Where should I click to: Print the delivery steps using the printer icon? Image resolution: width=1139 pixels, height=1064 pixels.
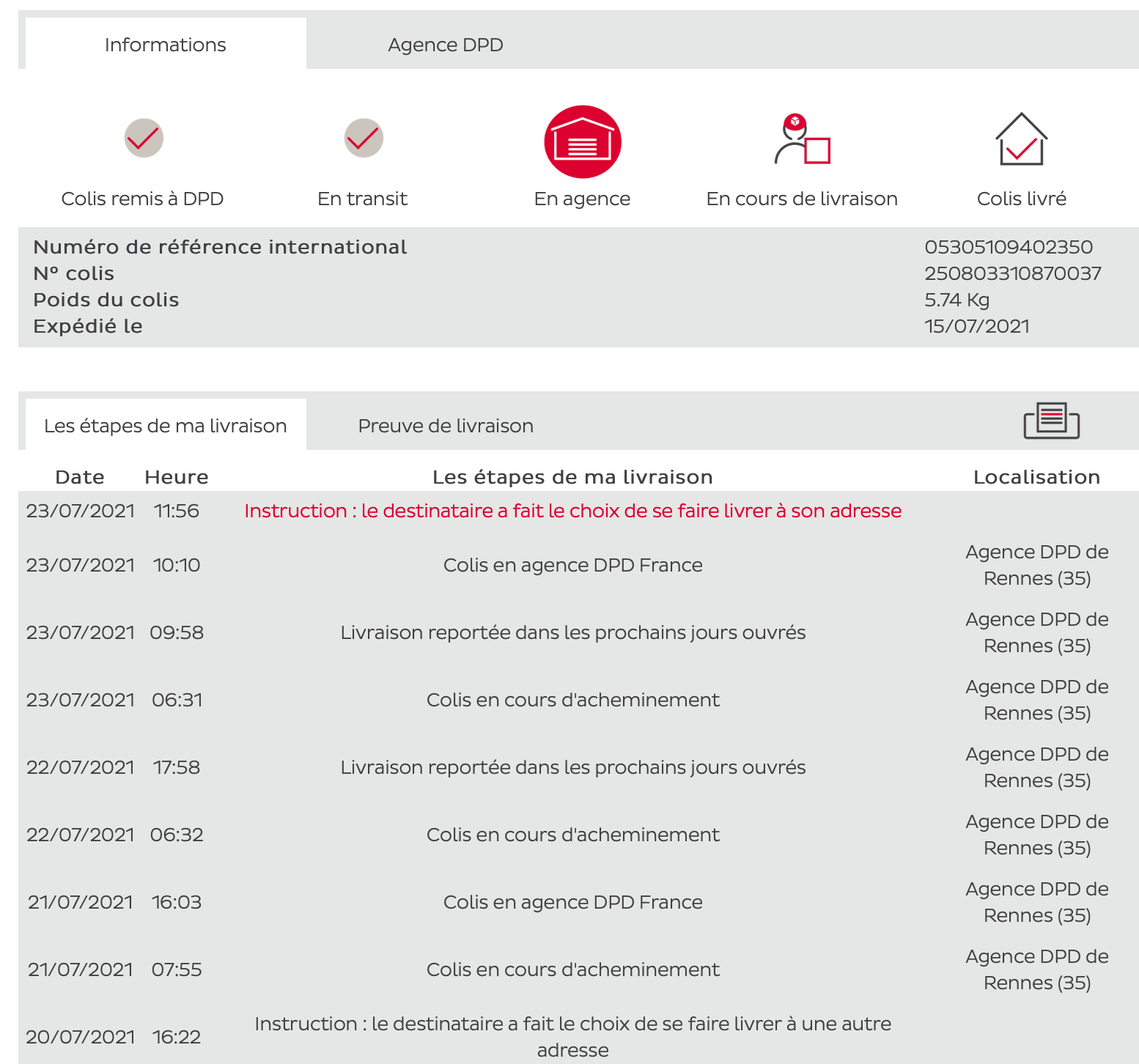[1052, 421]
